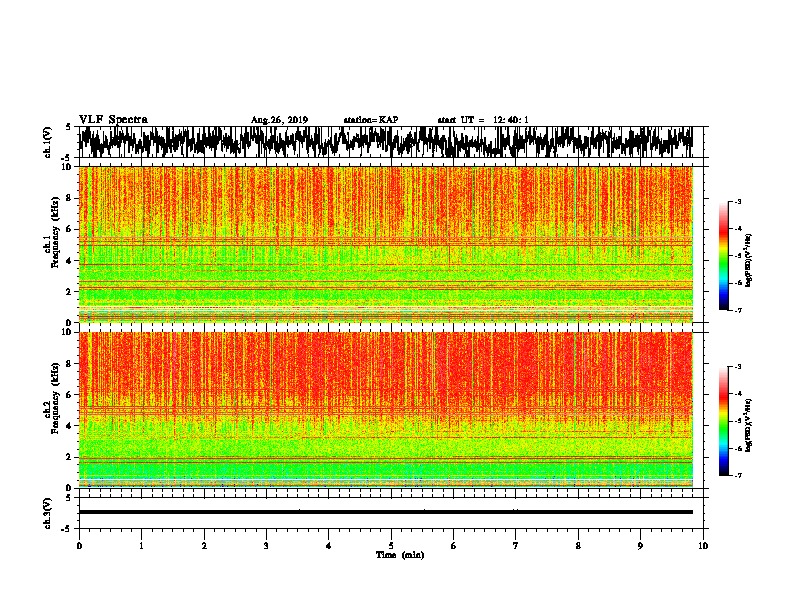Click the ch.1(V) waveform axis label
Image resolution: width=792 pixels, height=612 pixels.
48,142
